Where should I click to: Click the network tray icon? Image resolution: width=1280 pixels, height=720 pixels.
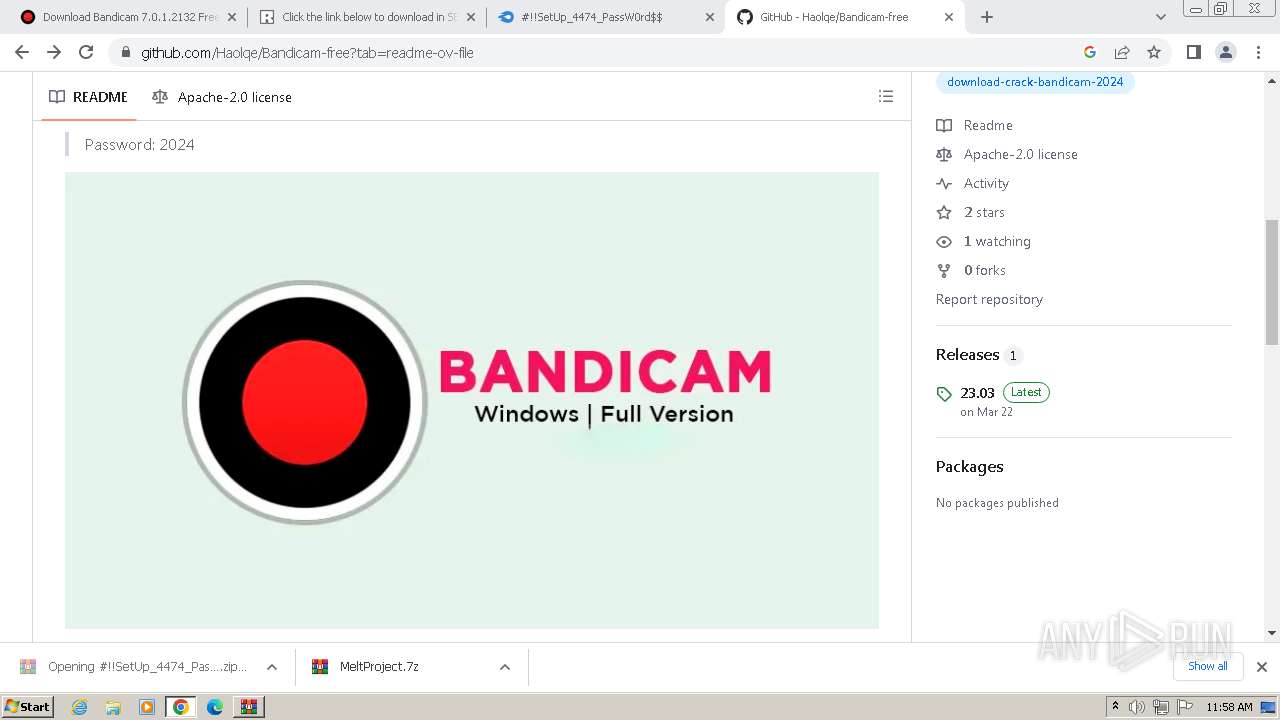coord(1161,707)
